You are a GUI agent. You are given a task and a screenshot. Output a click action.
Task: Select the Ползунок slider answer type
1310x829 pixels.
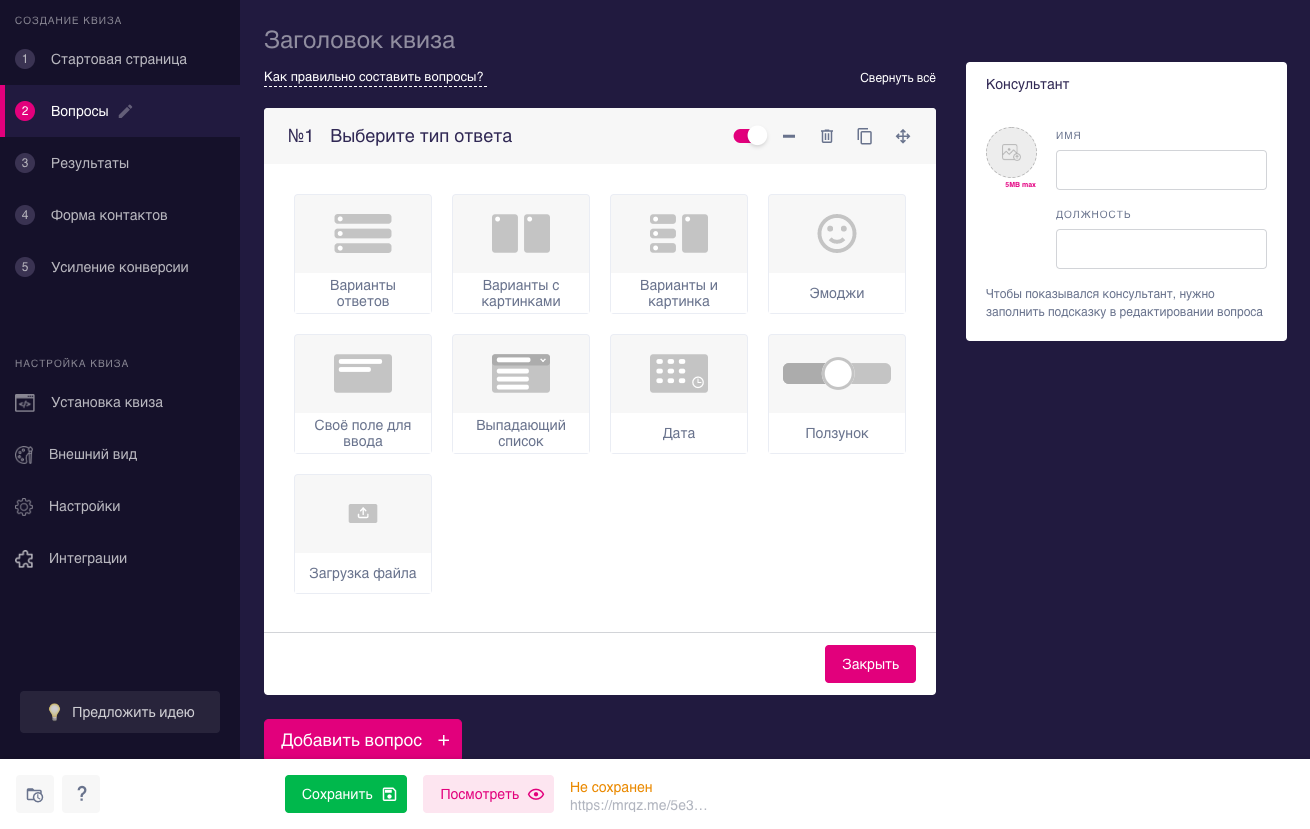click(836, 393)
